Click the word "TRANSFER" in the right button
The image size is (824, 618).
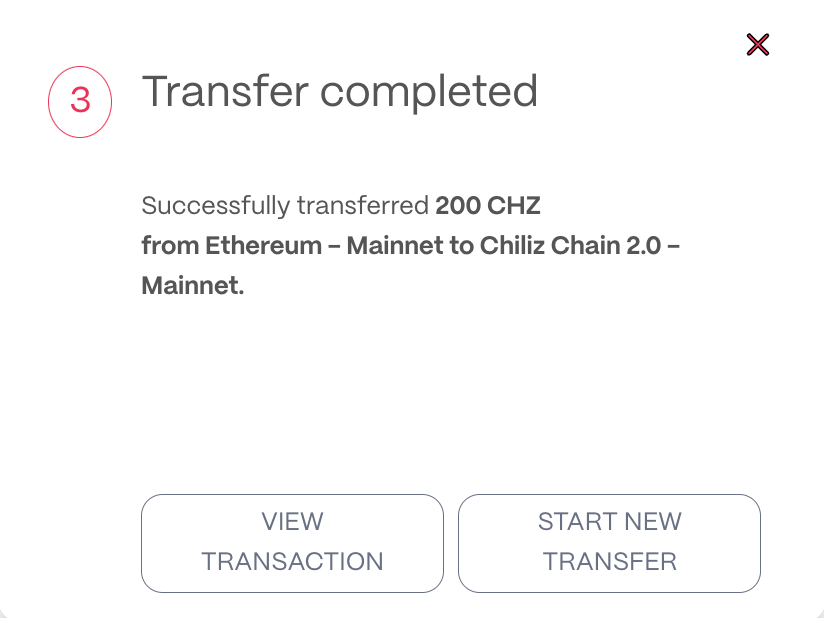pos(609,562)
